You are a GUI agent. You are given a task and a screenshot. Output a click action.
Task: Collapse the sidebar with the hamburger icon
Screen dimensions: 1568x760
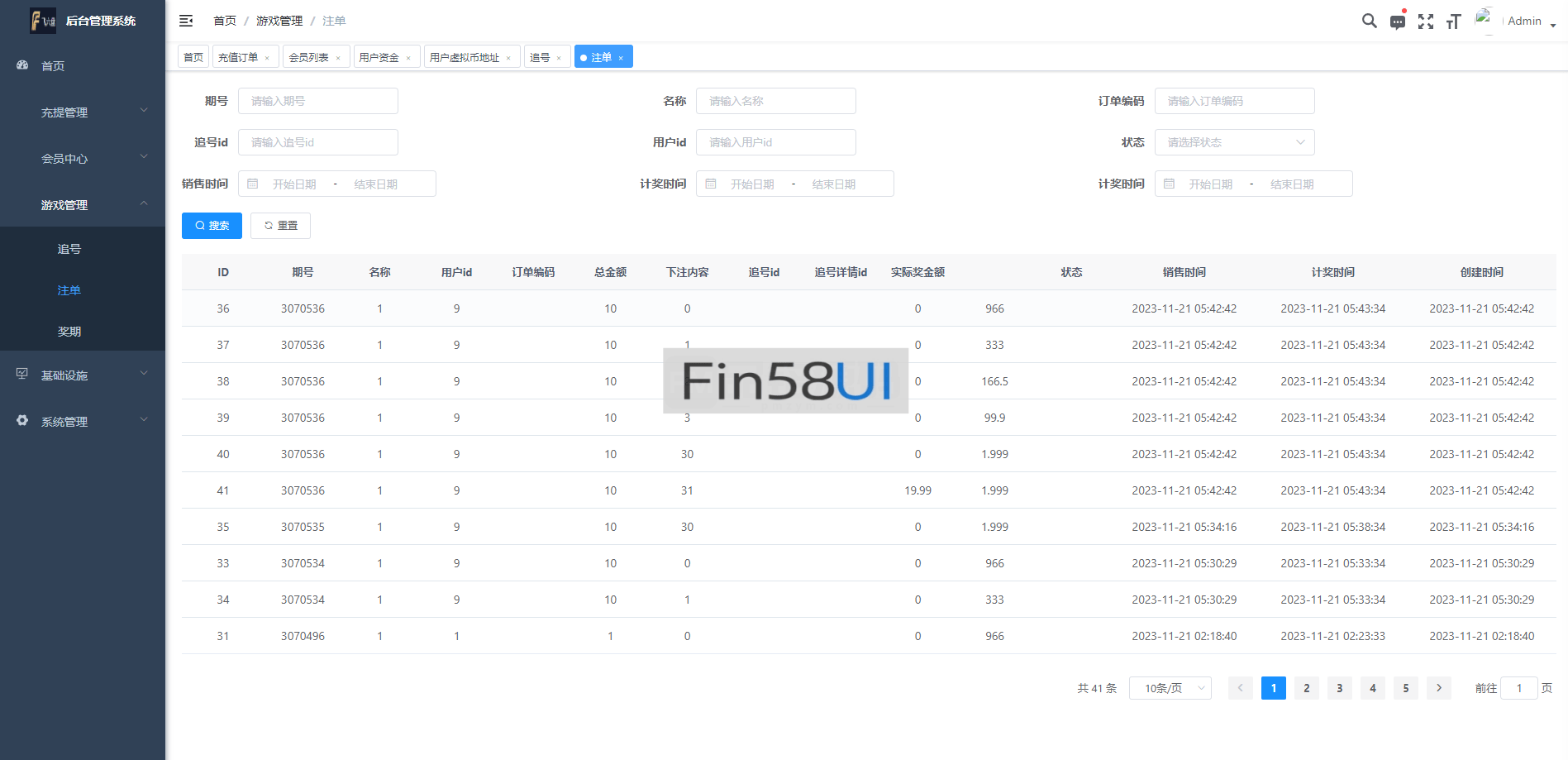(186, 21)
